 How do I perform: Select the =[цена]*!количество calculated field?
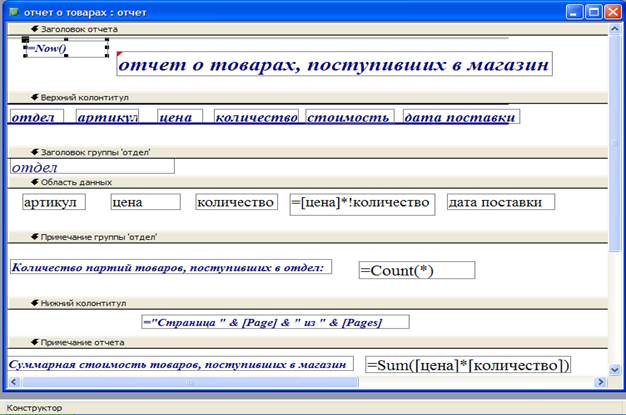(x=362, y=205)
